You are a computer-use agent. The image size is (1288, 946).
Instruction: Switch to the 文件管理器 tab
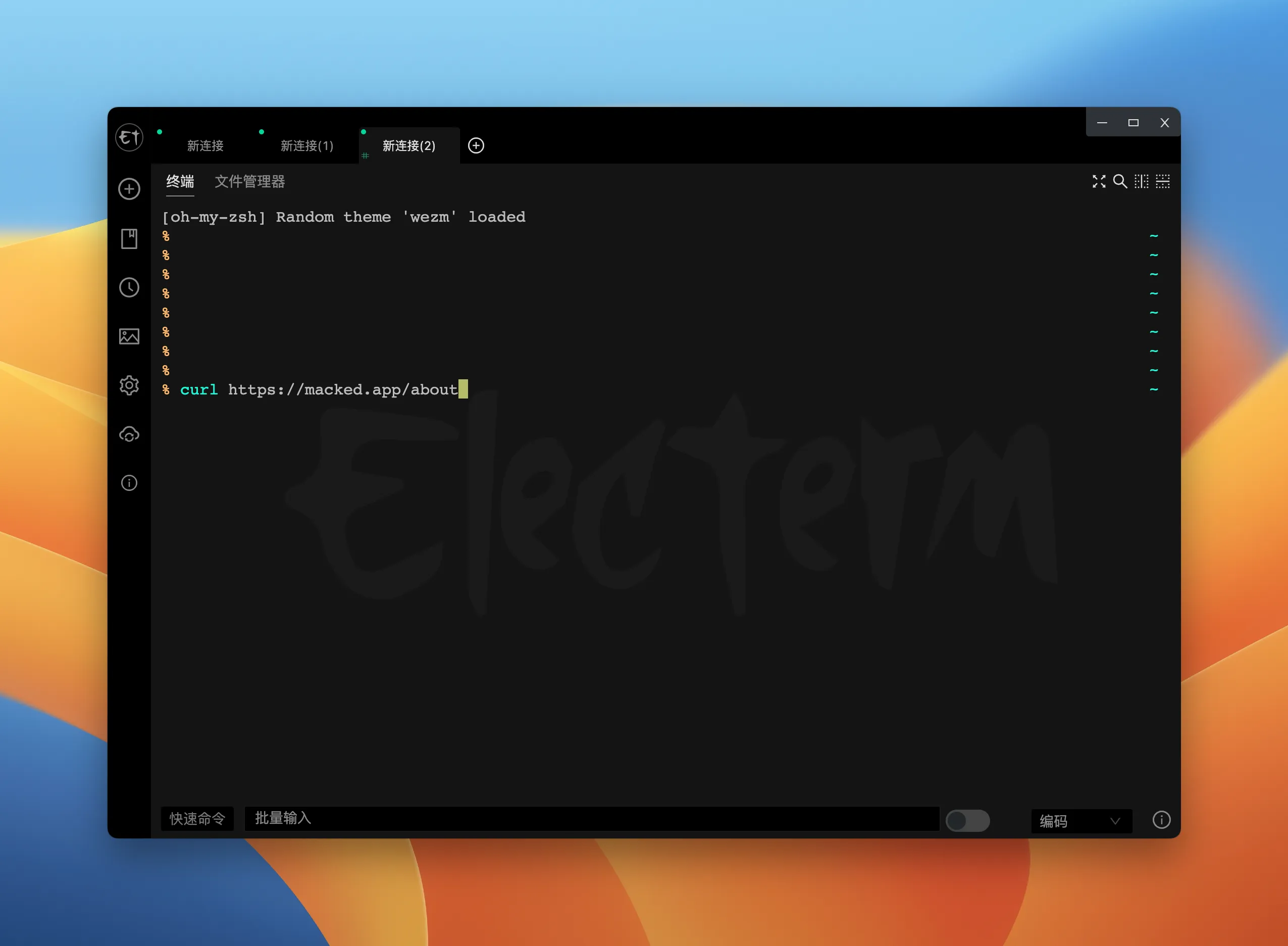click(x=249, y=181)
